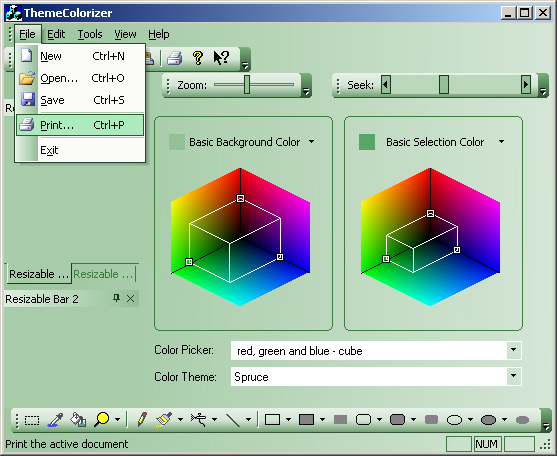Choose Open... from the File menu
The image size is (557, 456).
coord(80,78)
